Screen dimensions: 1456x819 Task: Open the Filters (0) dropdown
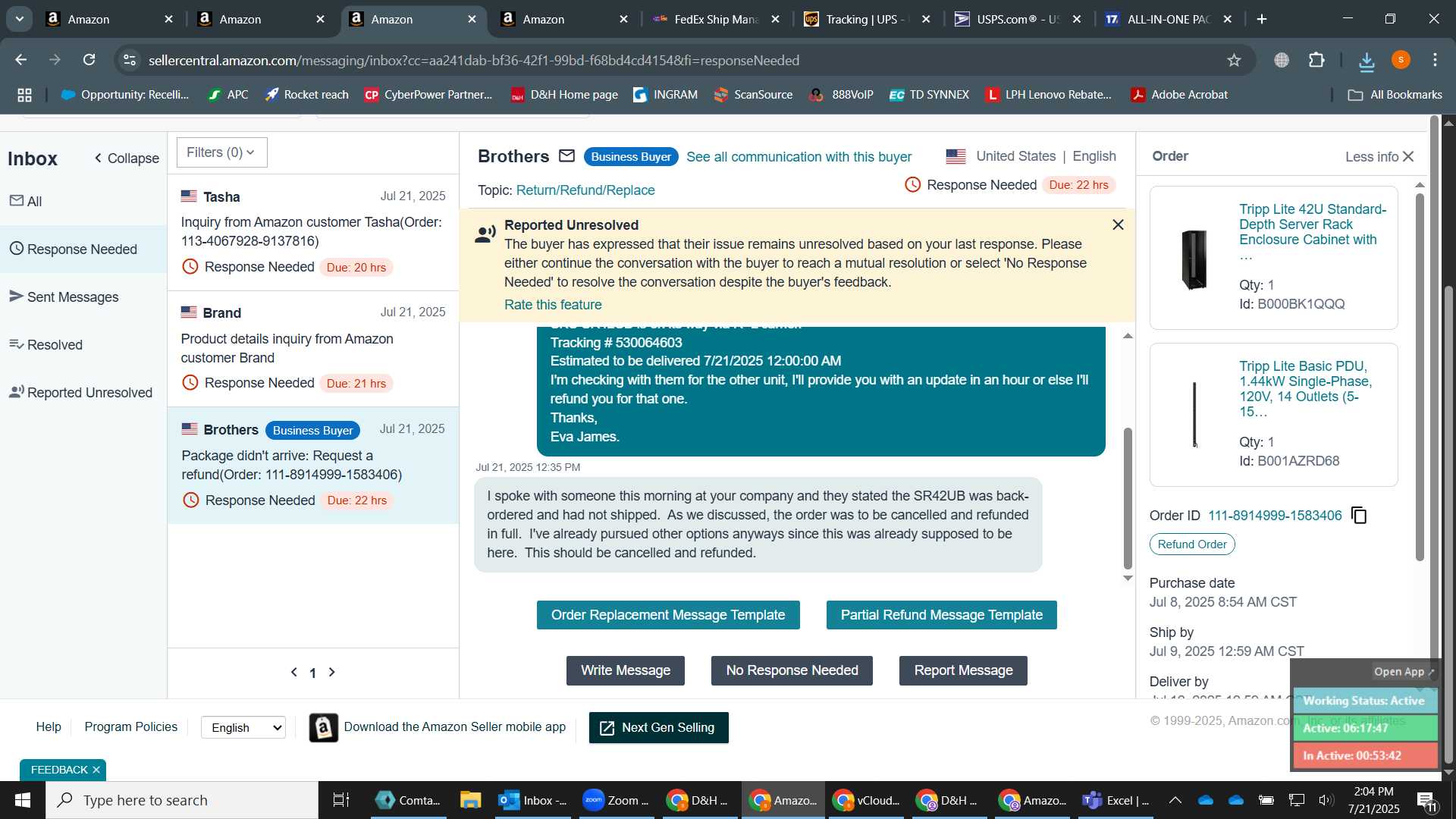(x=221, y=152)
